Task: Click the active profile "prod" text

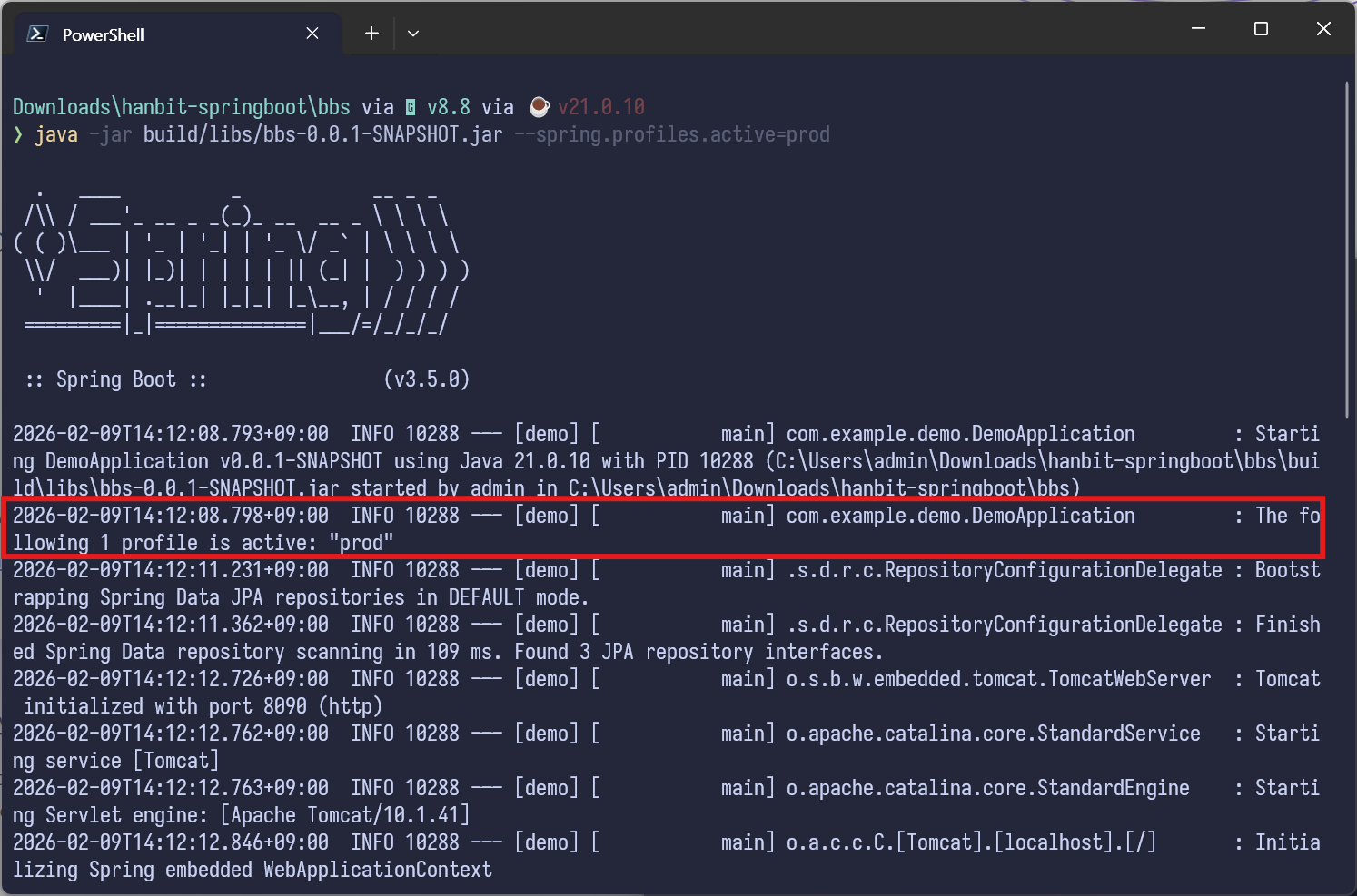Action: click(x=362, y=543)
